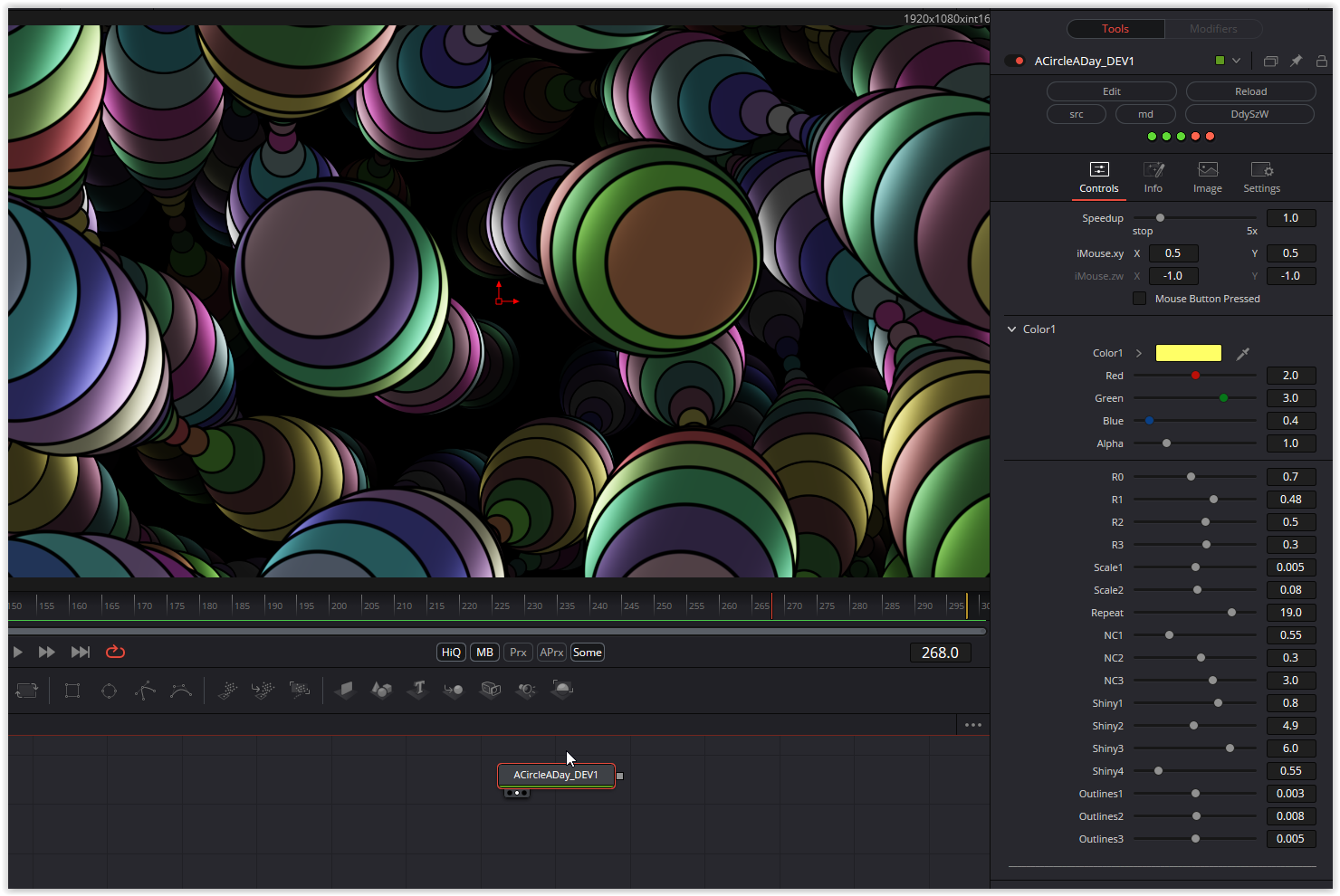Click the Green channel slider handle

(1223, 398)
